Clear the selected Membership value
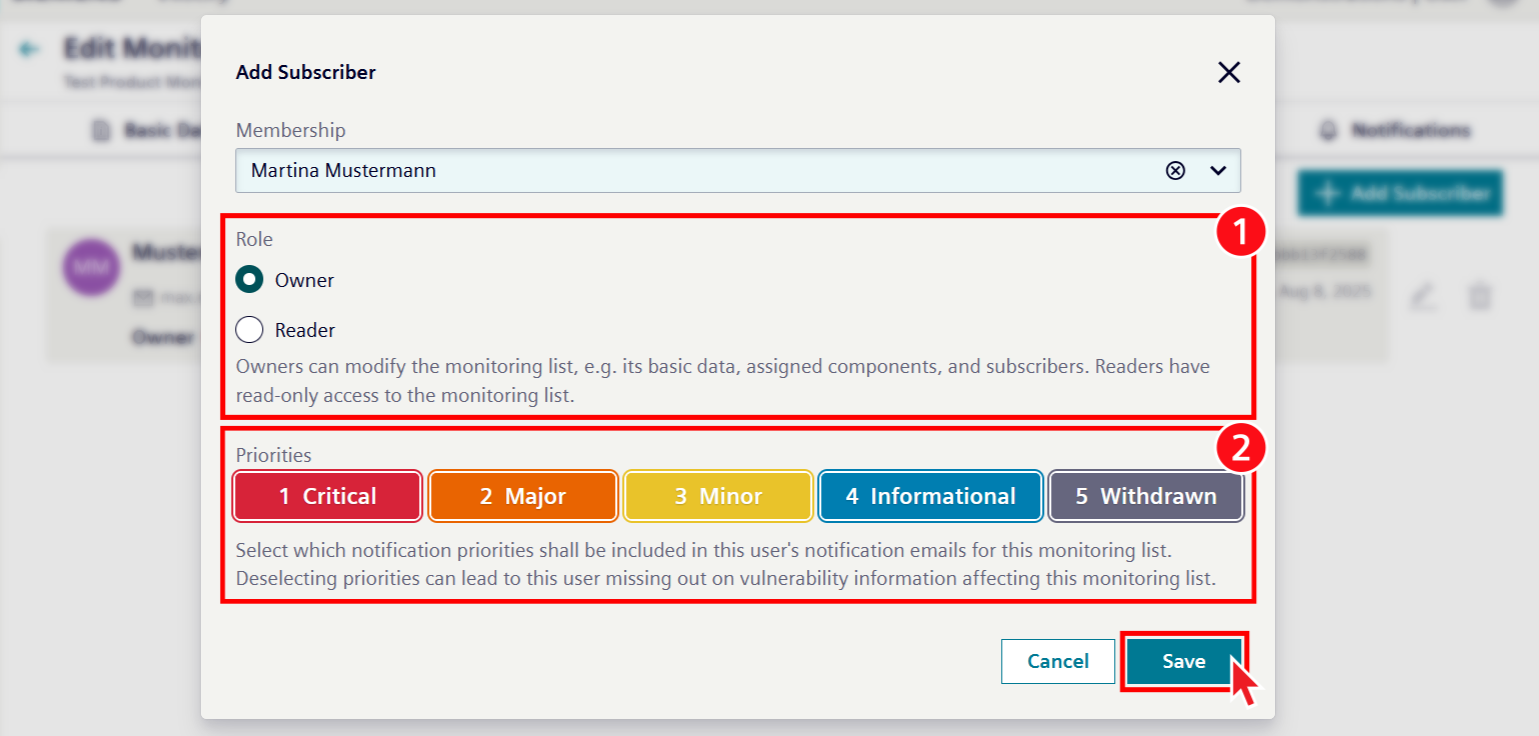Image resolution: width=1539 pixels, height=736 pixels. click(1176, 171)
